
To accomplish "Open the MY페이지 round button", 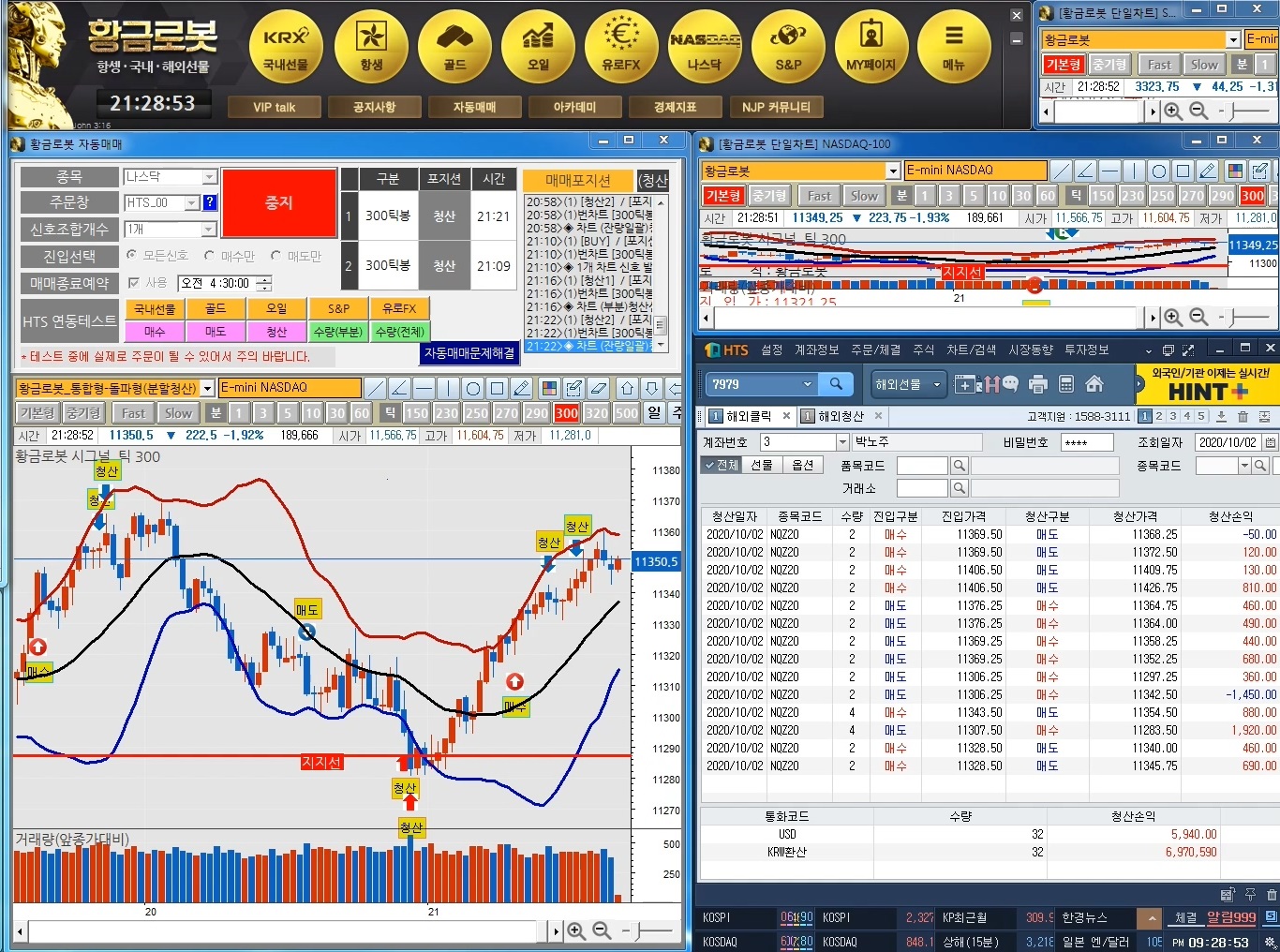I will 871,47.
